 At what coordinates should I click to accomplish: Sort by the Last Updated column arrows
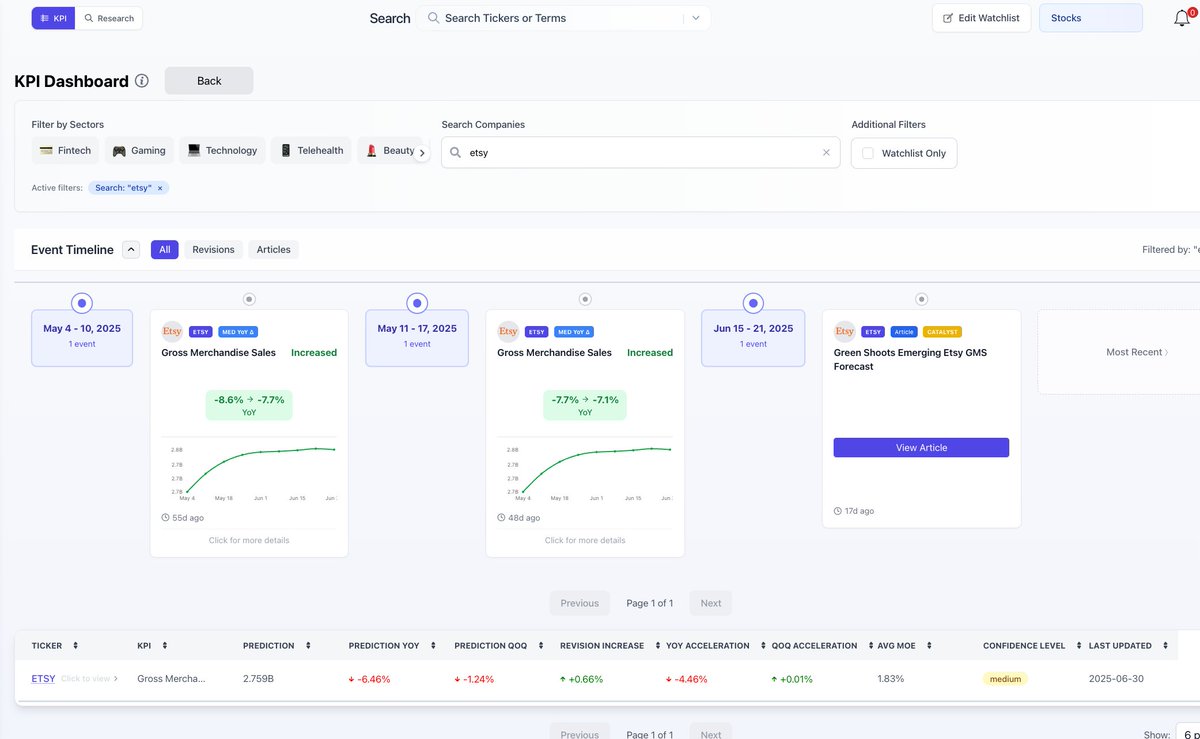(x=1165, y=646)
